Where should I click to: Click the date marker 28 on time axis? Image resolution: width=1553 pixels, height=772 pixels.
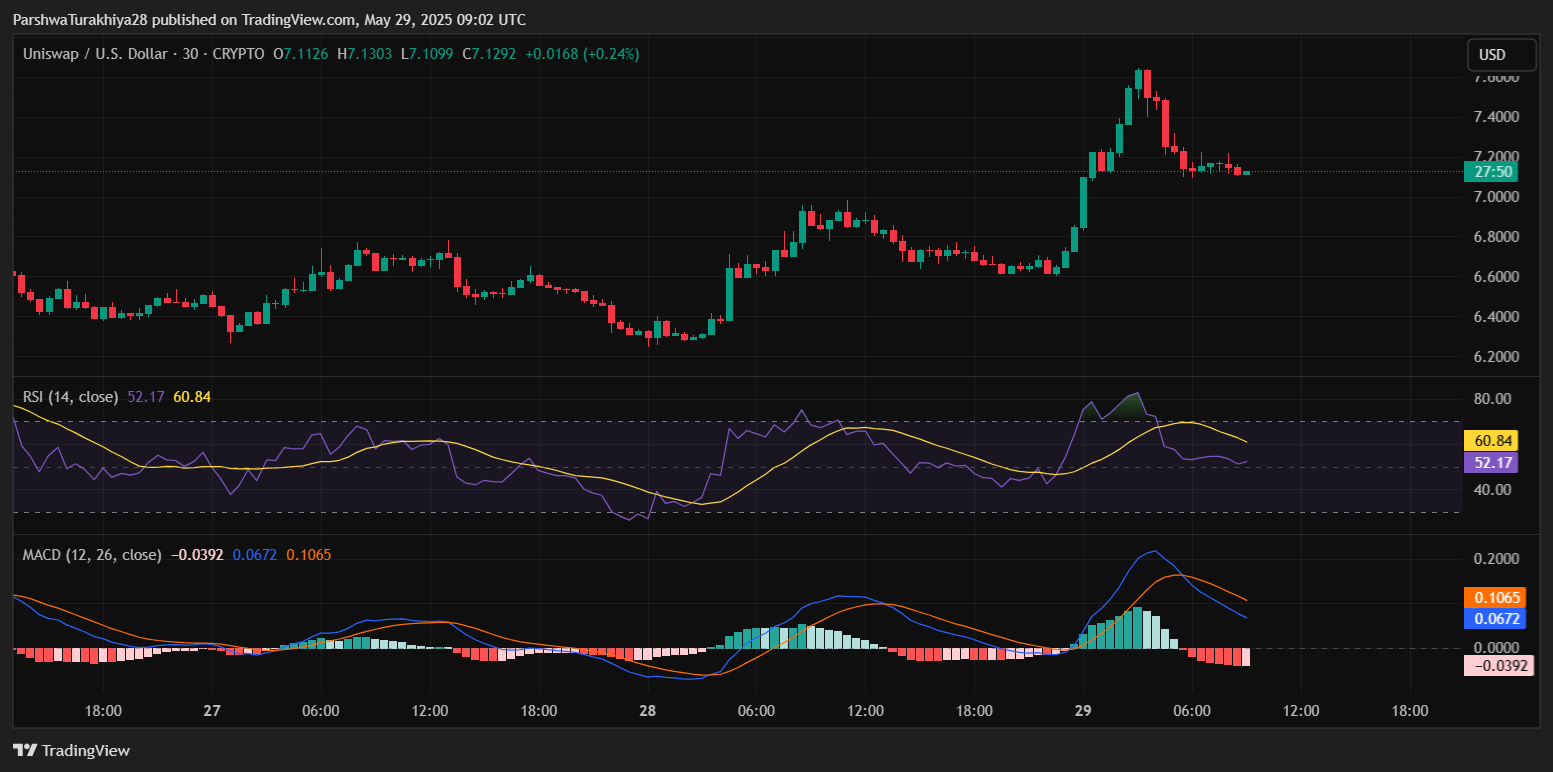pos(648,711)
